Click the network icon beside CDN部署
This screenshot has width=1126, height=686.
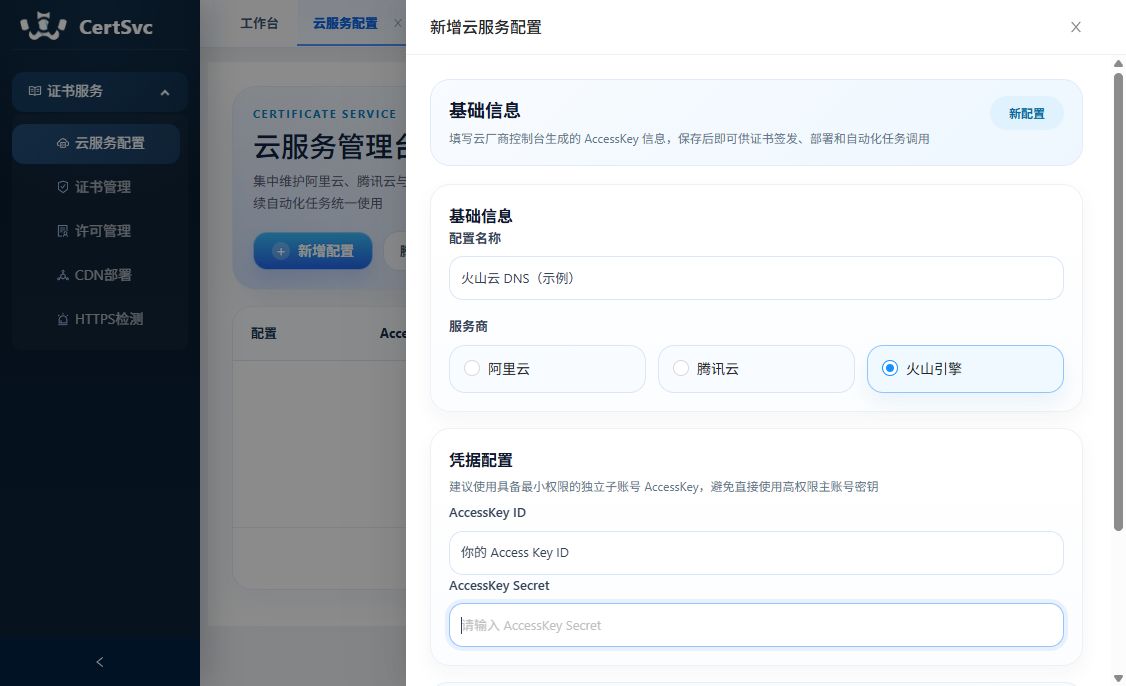(x=63, y=274)
